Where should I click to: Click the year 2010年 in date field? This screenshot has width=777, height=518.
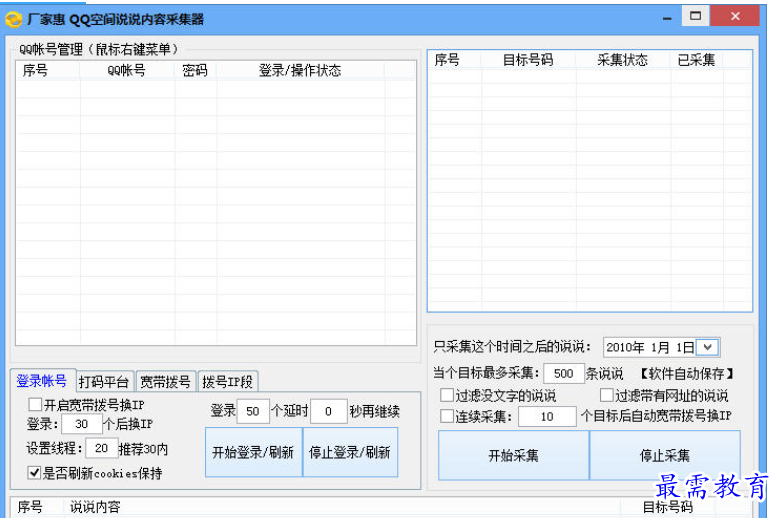tap(625, 347)
